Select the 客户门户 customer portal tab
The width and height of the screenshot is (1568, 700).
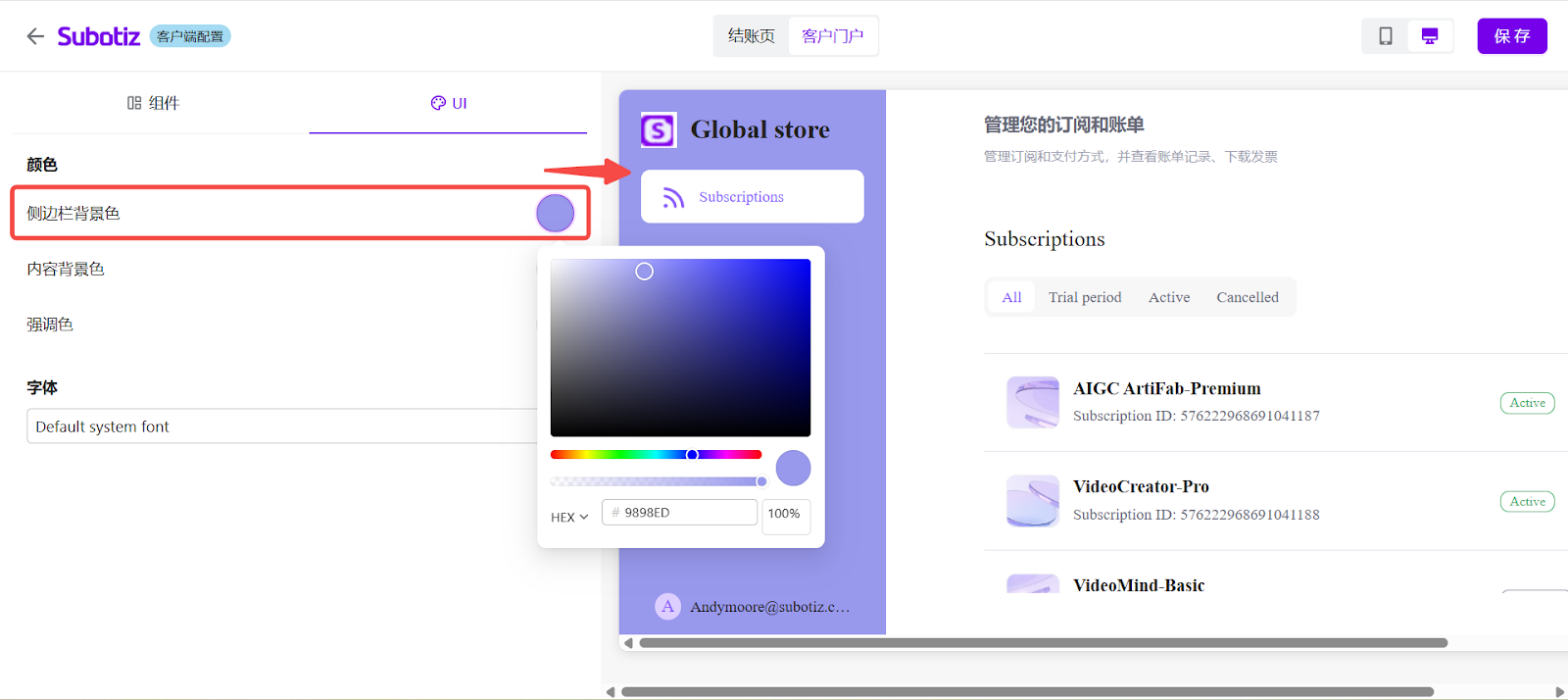click(x=832, y=36)
